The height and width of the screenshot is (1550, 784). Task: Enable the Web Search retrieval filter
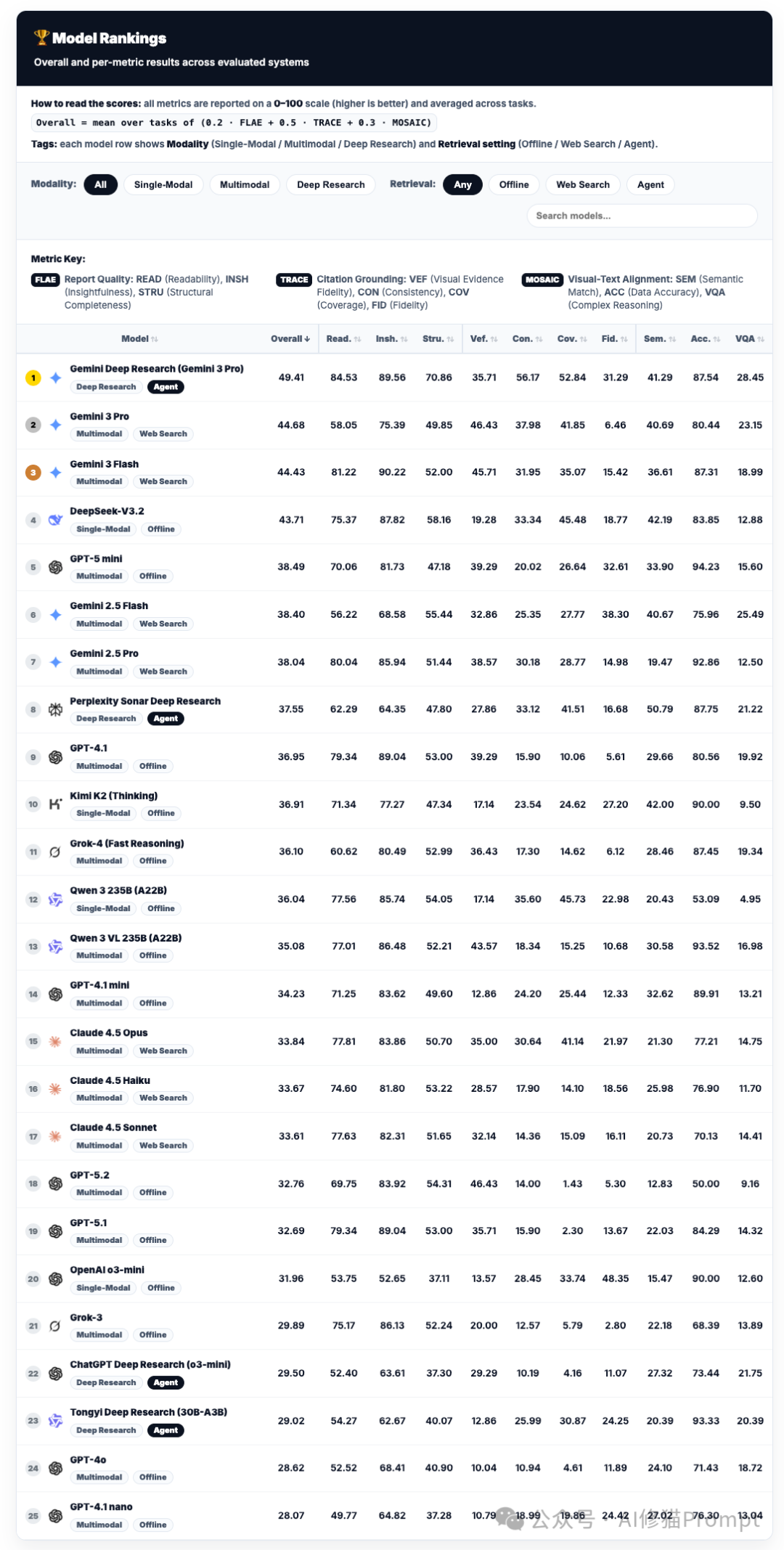pyautogui.click(x=582, y=184)
